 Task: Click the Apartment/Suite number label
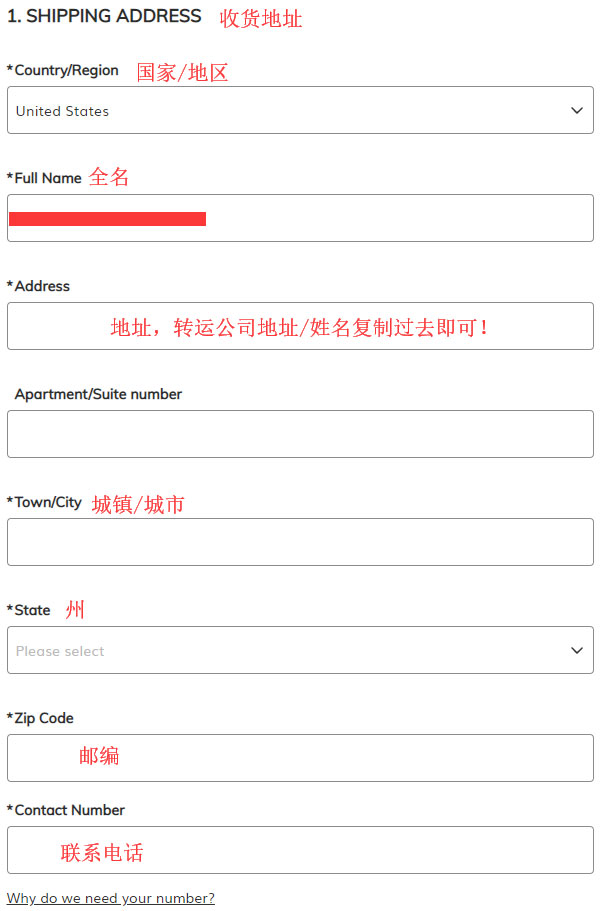click(x=98, y=394)
